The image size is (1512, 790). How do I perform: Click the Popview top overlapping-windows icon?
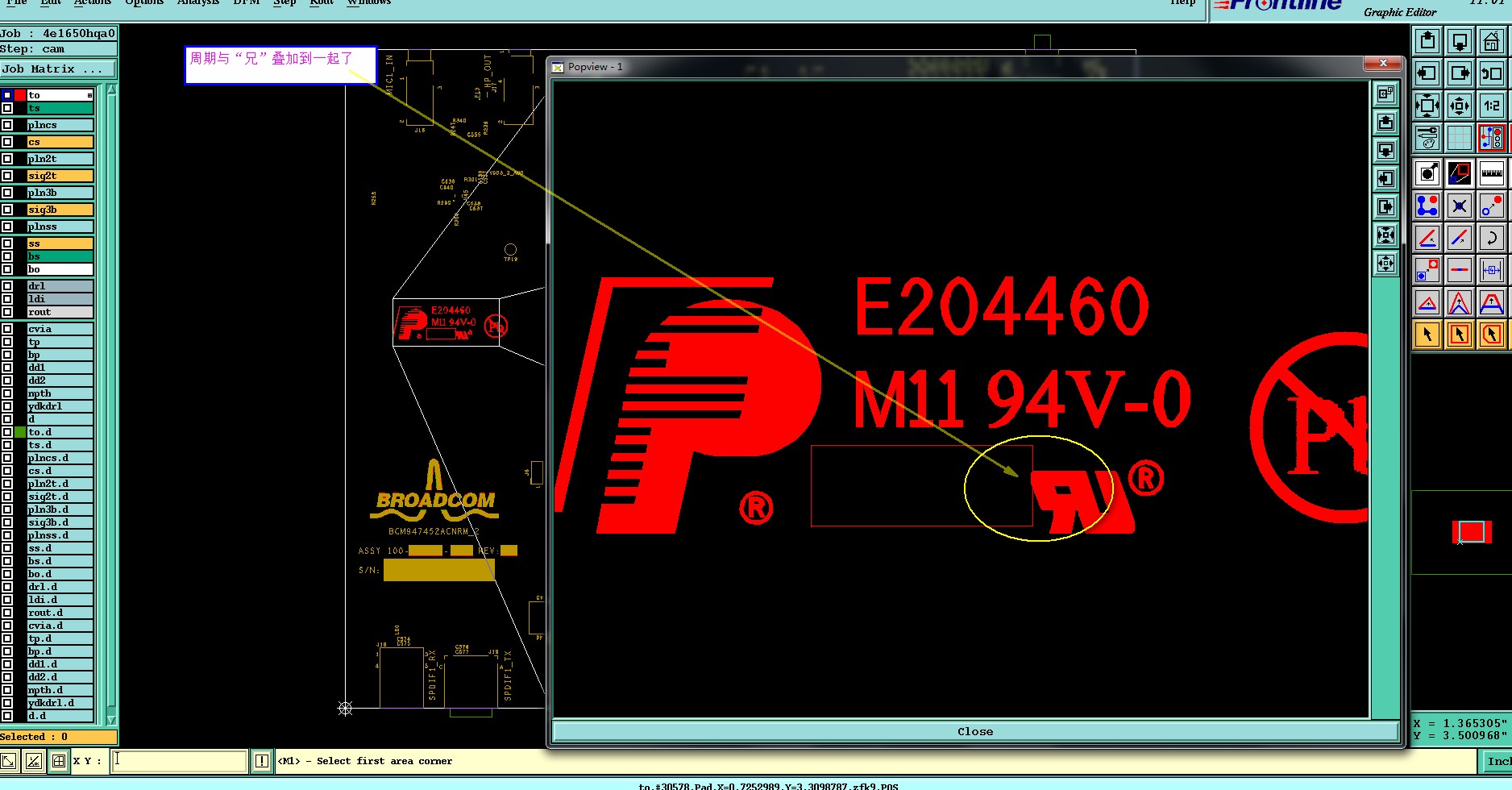[x=1385, y=94]
